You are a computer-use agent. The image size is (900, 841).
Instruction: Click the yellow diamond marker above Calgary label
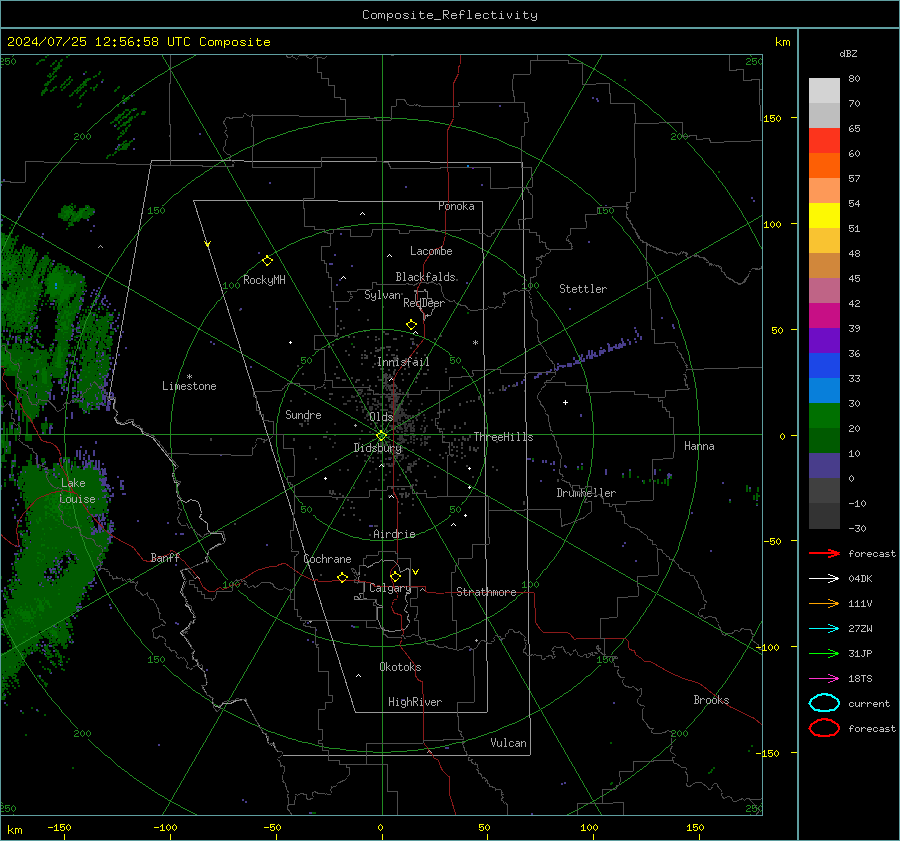[x=395, y=576]
